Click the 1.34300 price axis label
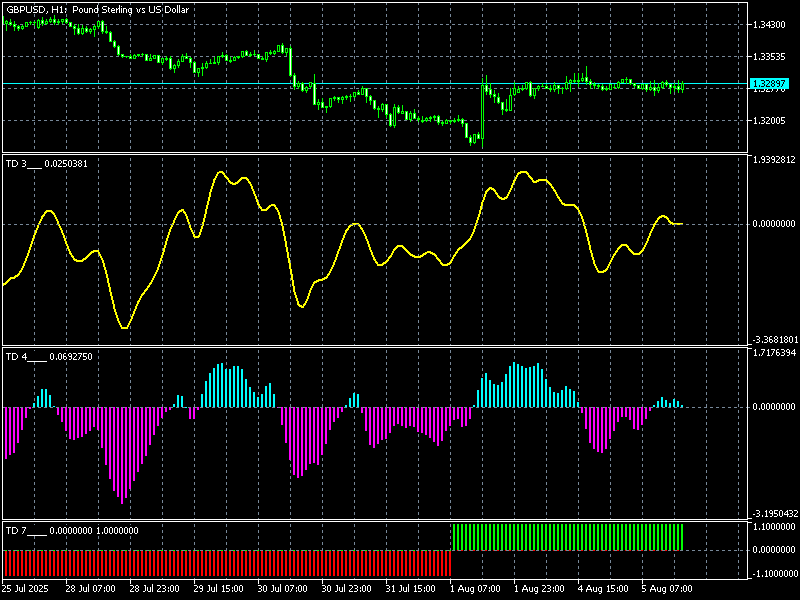This screenshot has width=800, height=600. pos(769,24)
